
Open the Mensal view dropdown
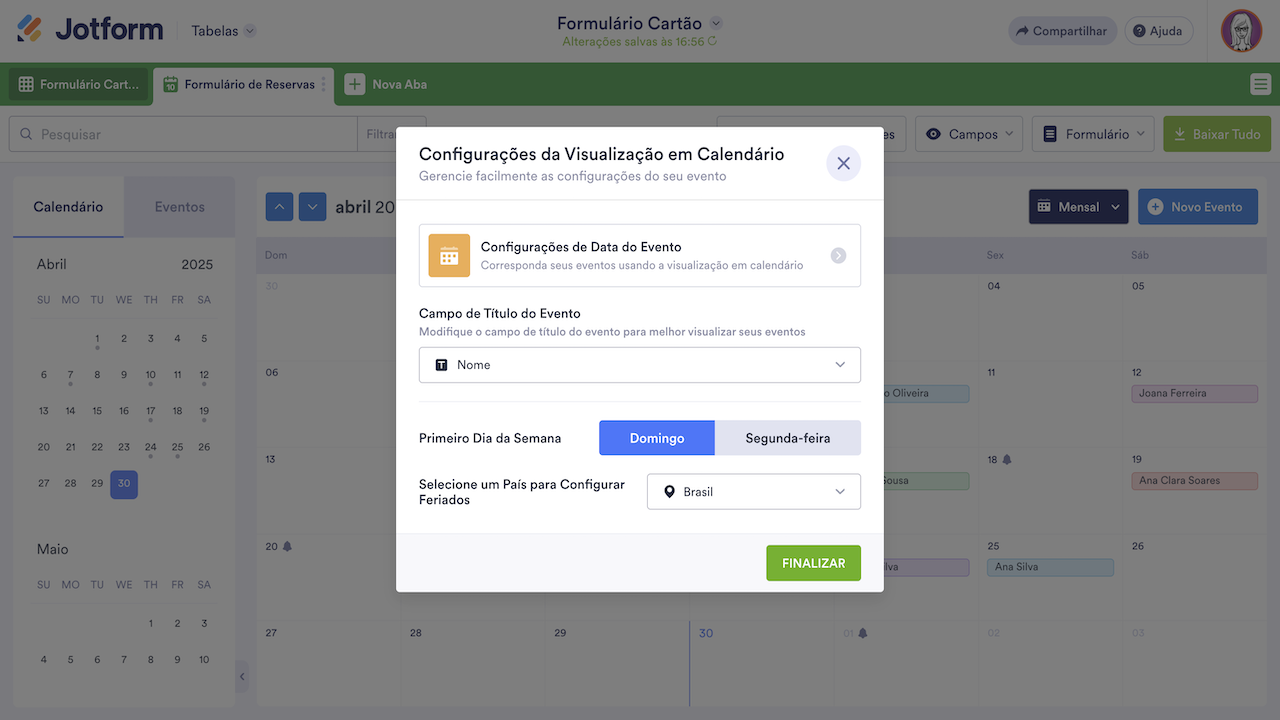pos(1078,207)
